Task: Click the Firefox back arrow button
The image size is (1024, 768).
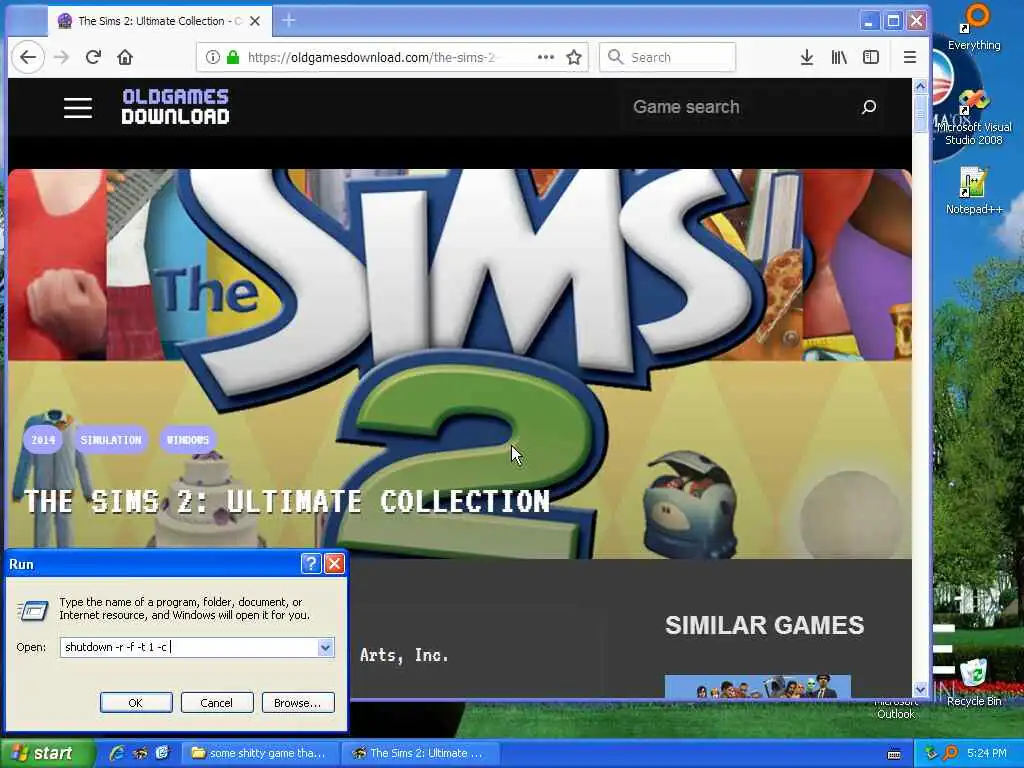Action: point(27,57)
